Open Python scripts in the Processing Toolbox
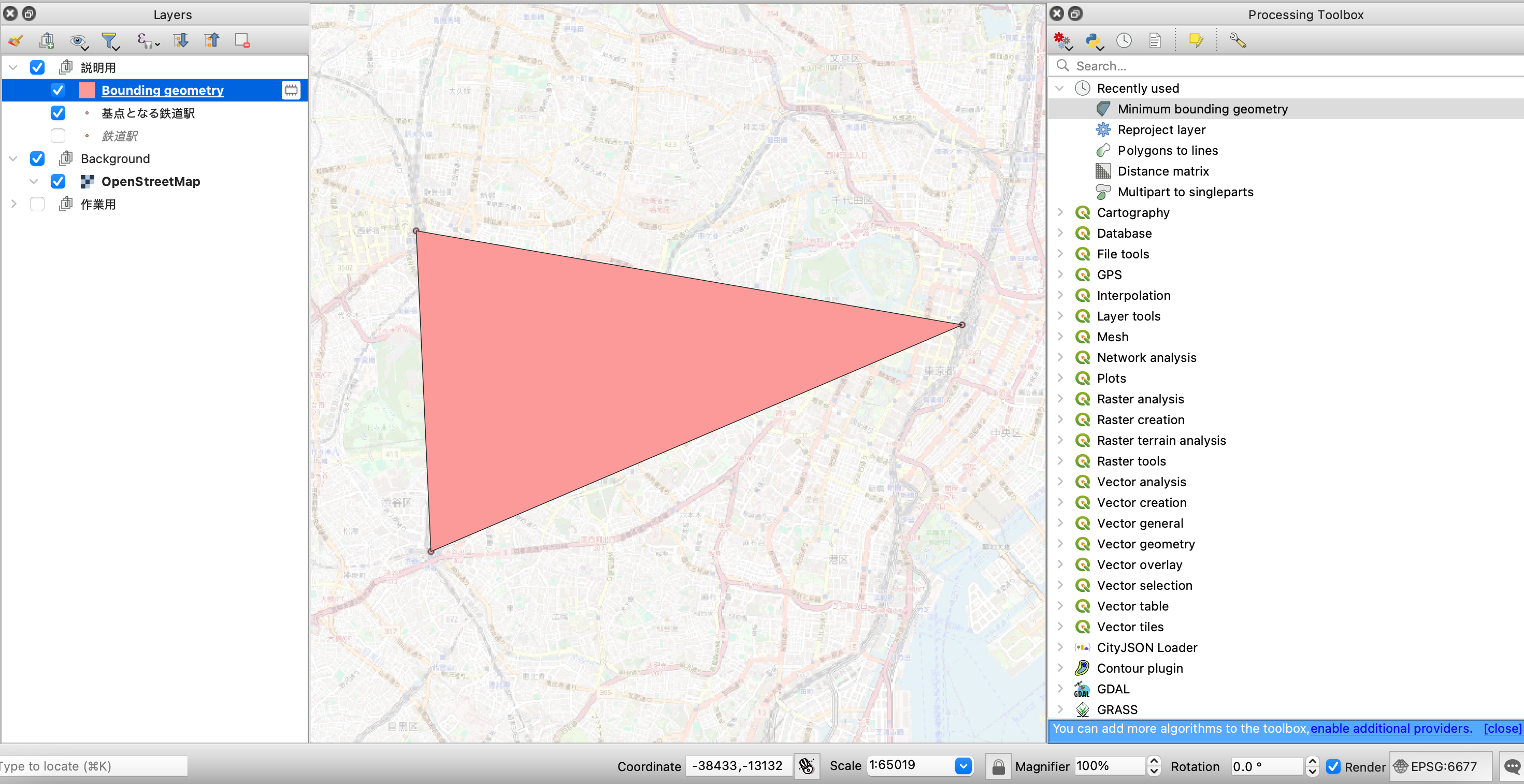 (x=1094, y=39)
